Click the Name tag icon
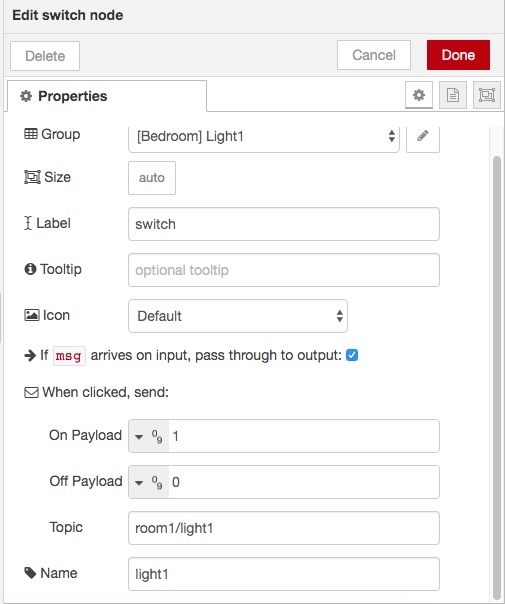 click(30, 573)
